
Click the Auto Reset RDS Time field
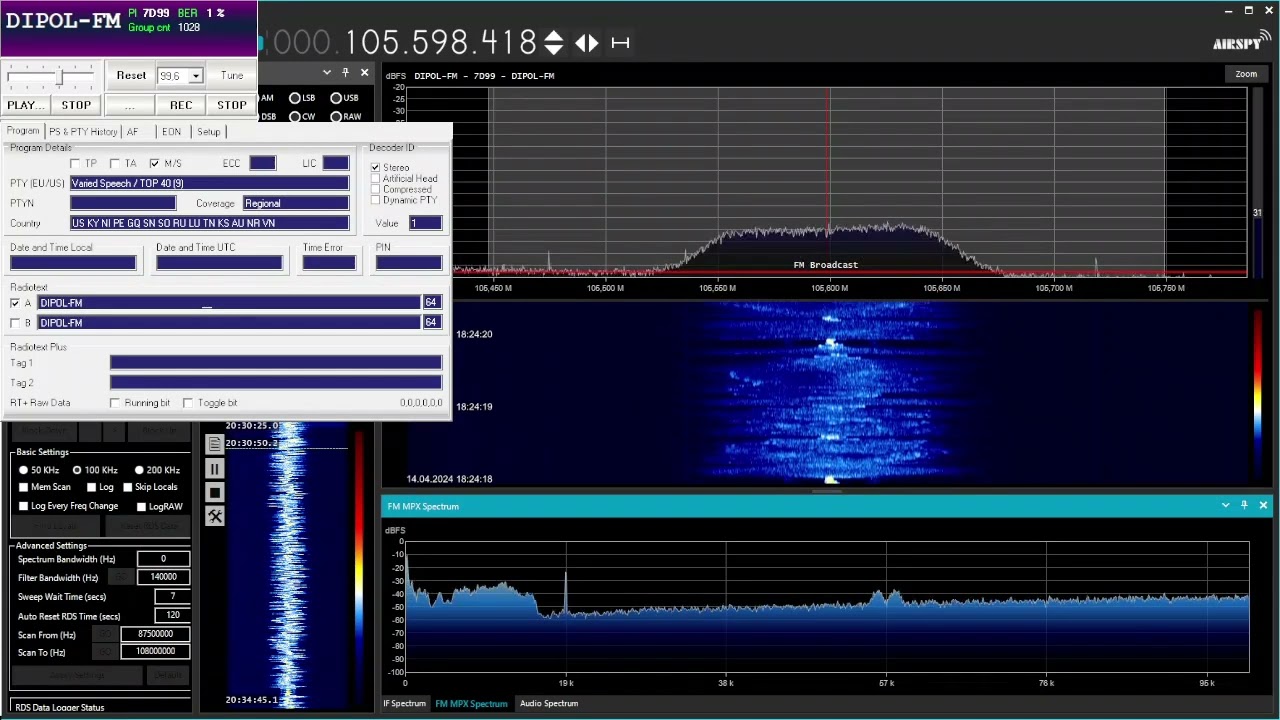click(x=173, y=615)
